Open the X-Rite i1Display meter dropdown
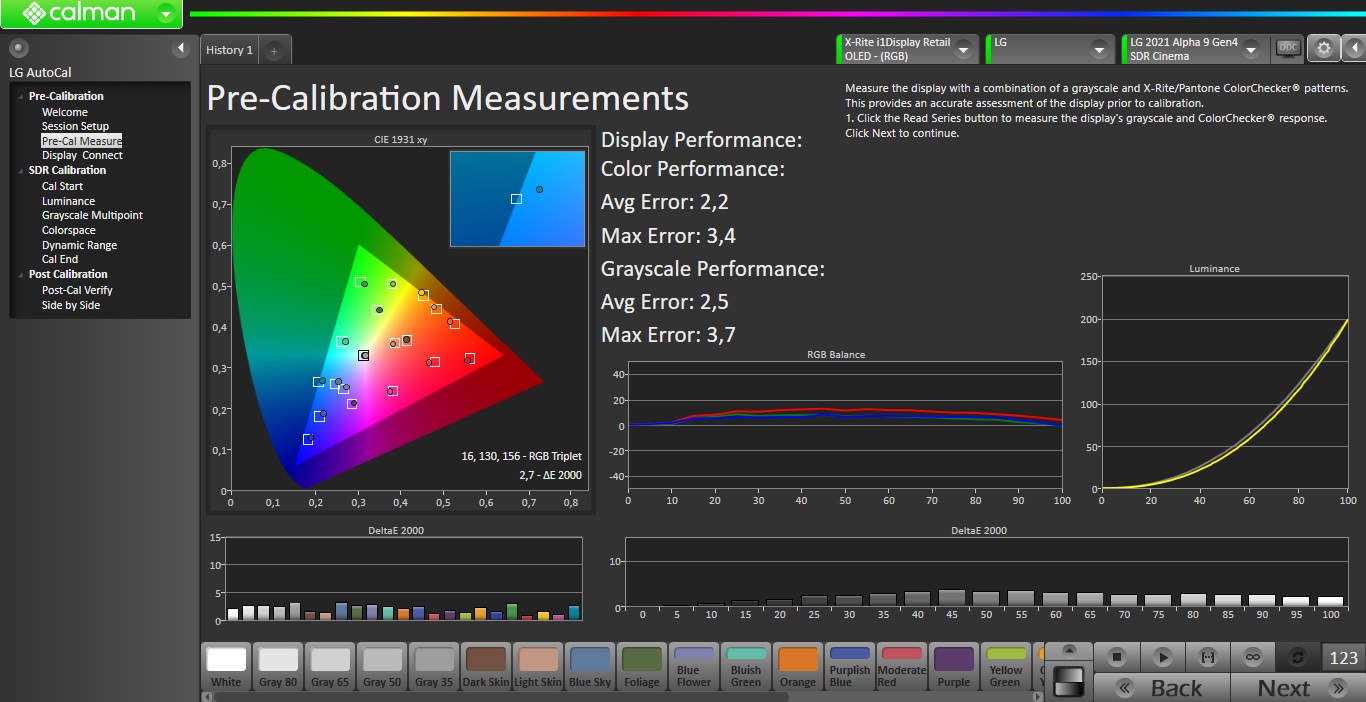 [963, 49]
